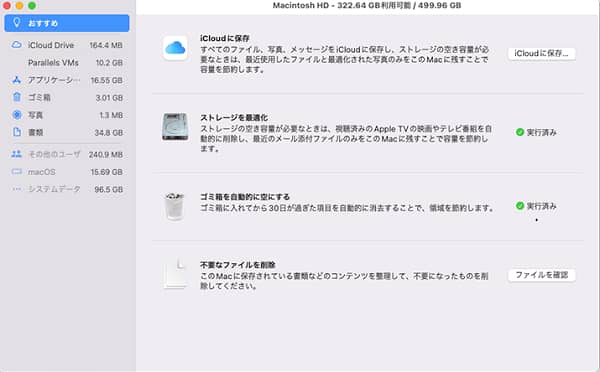This screenshot has height=372, width=600.
Task: Click the users icon beside その他のユーザ
Action: [x=16, y=154]
